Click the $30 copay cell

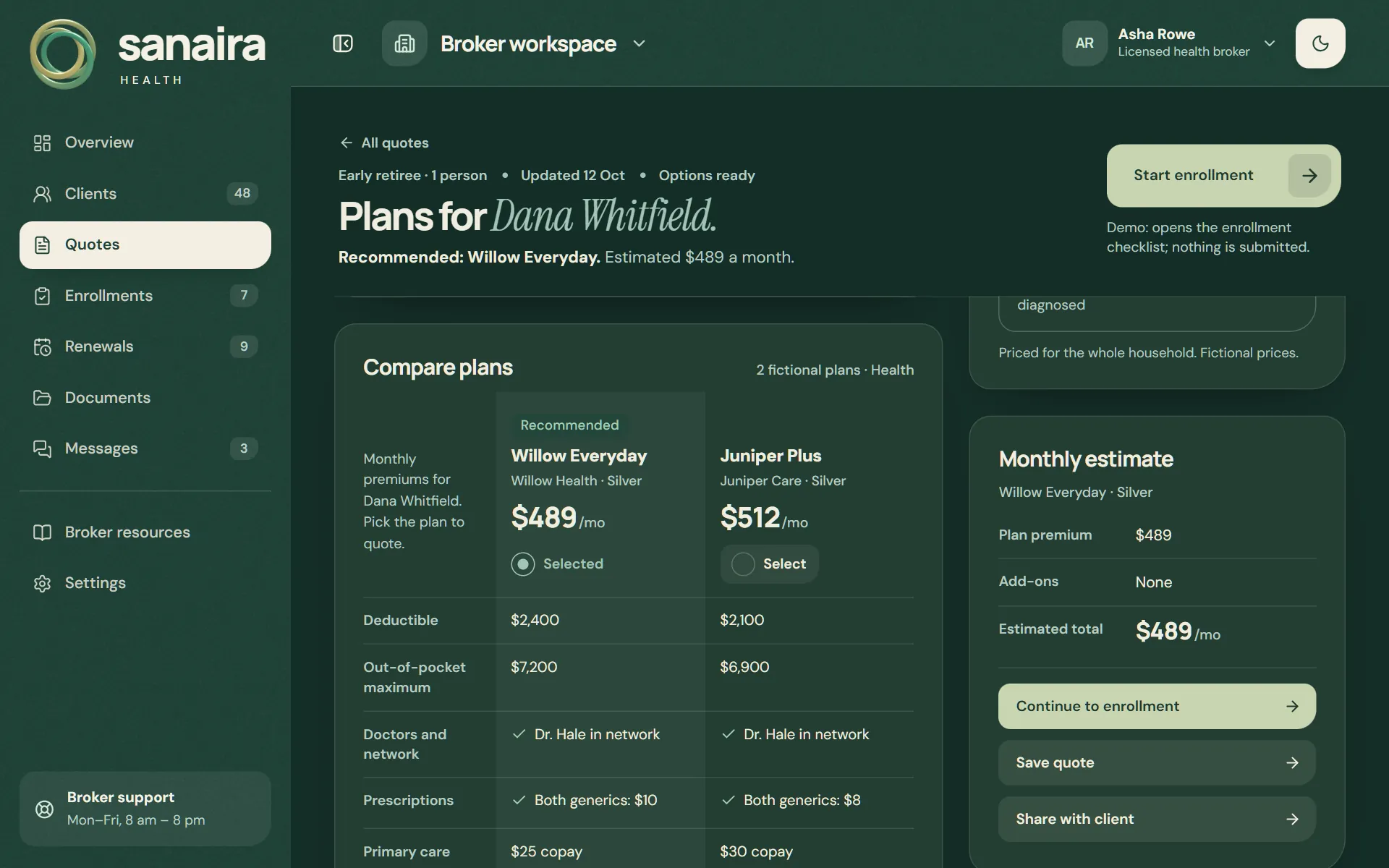pos(756,851)
